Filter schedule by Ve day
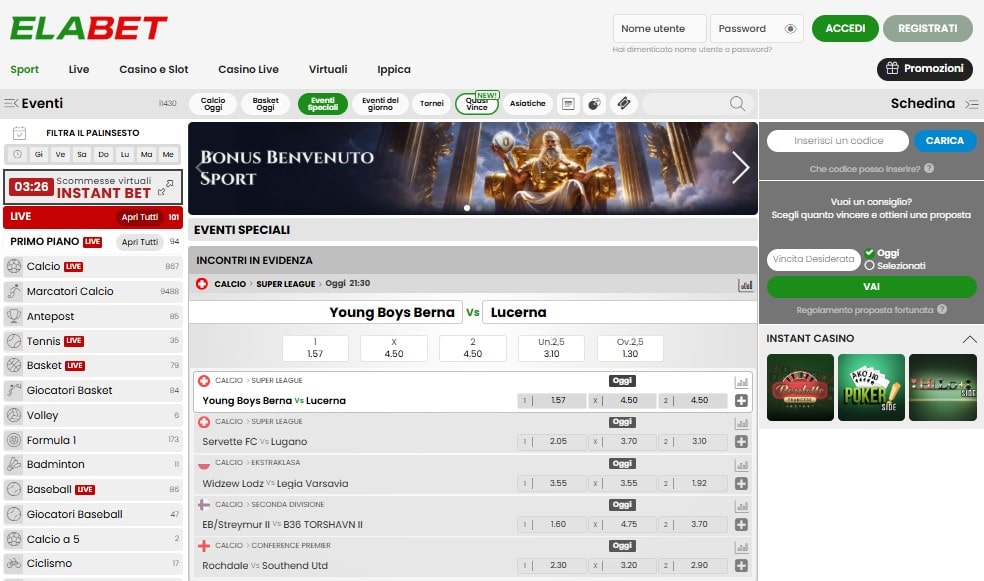The width and height of the screenshot is (984, 581). [x=60, y=154]
